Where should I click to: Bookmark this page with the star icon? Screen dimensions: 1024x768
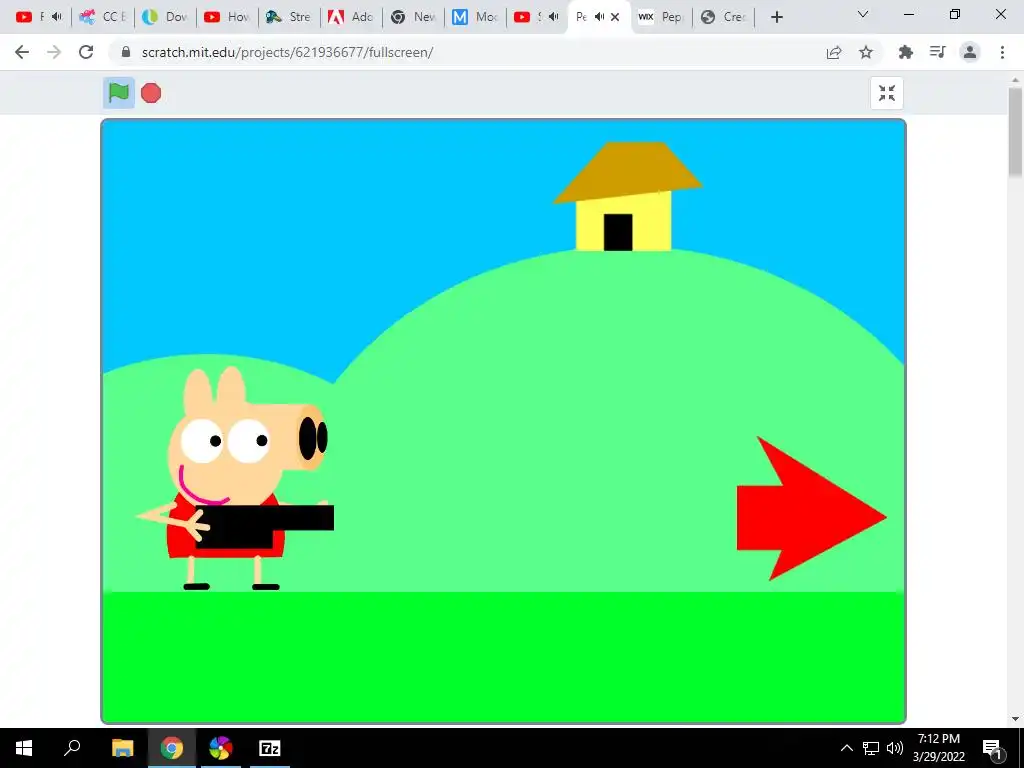click(x=866, y=52)
